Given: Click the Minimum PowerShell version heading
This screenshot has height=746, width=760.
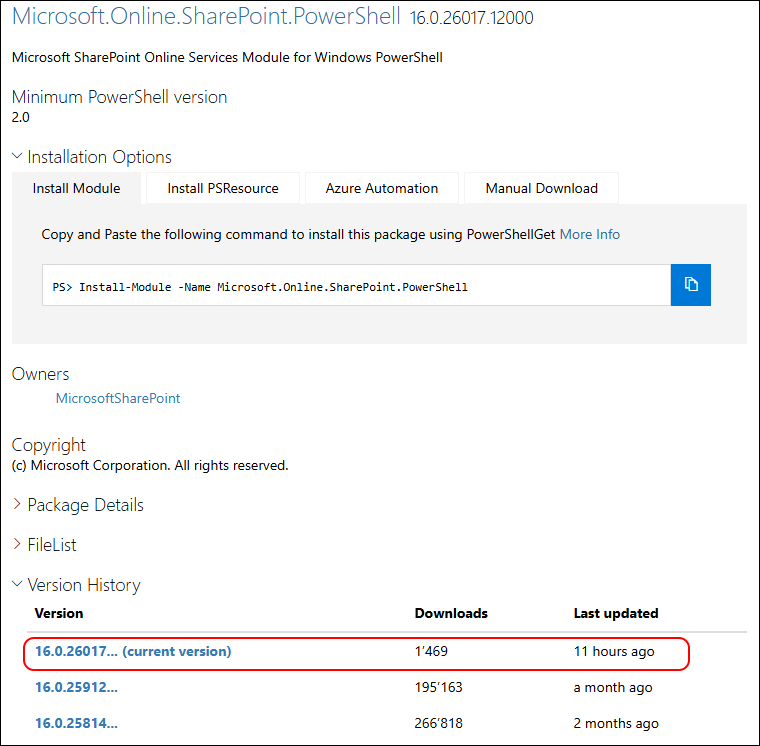Looking at the screenshot, I should click(119, 97).
